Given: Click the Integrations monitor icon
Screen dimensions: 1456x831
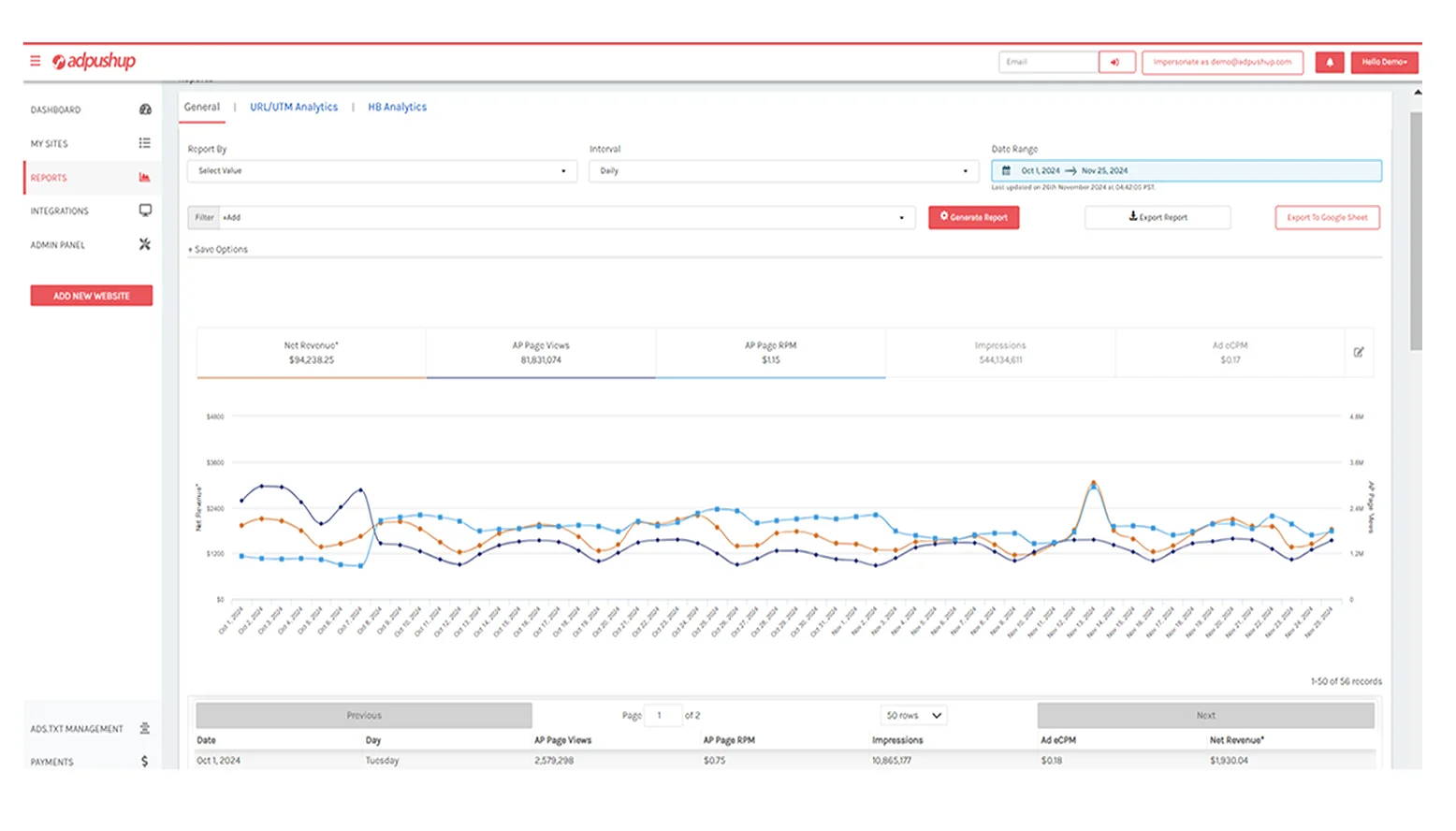Looking at the screenshot, I should pos(145,211).
